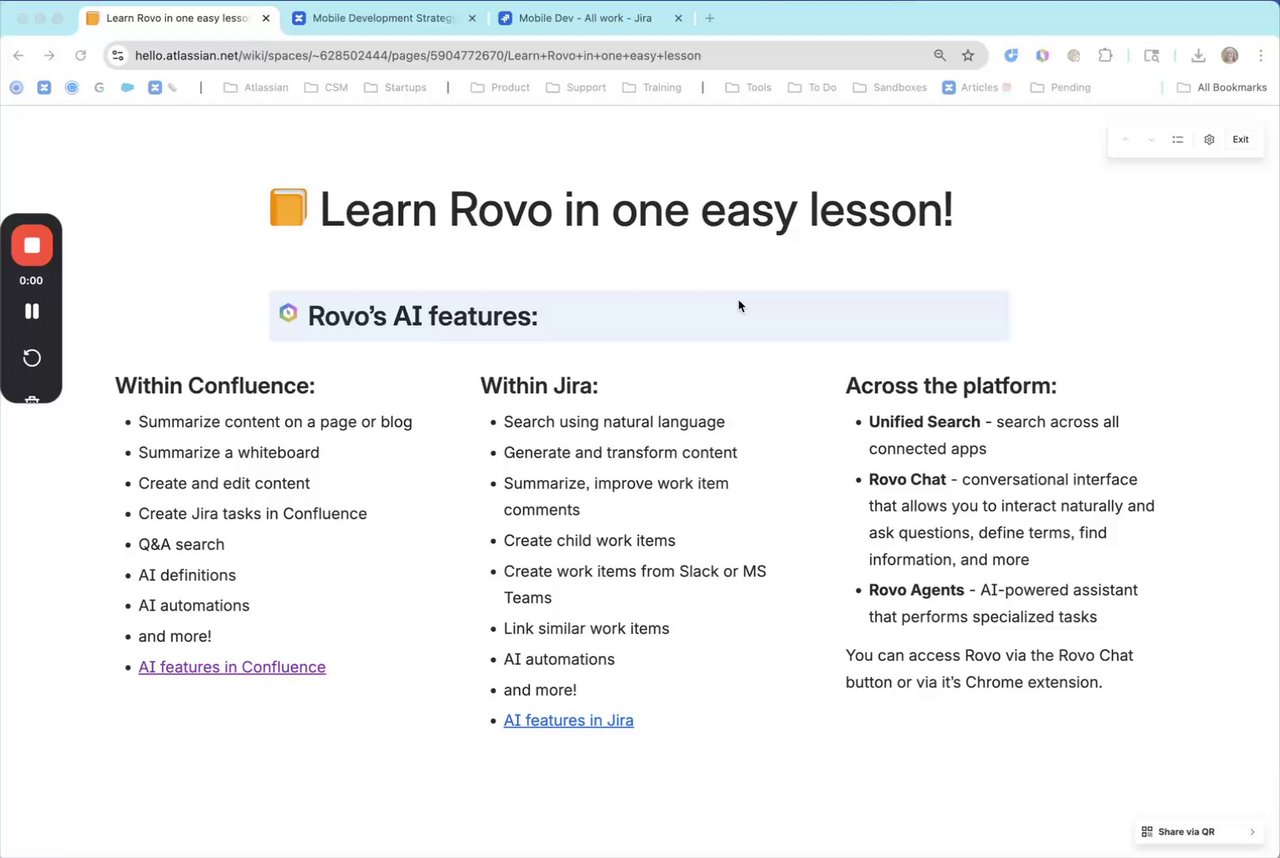This screenshot has height=858, width=1280.
Task: Open the blue circular extension icon beside the star
Action: (1011, 56)
